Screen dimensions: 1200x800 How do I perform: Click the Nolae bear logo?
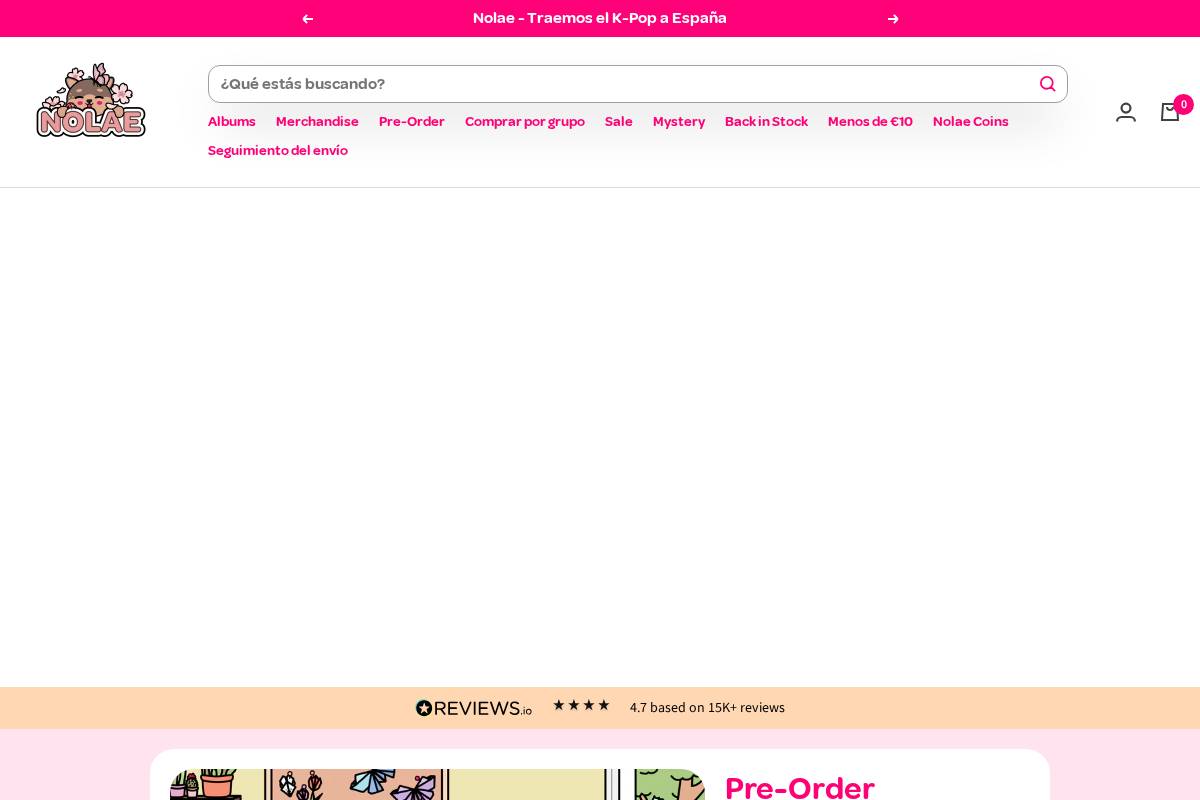(x=91, y=100)
